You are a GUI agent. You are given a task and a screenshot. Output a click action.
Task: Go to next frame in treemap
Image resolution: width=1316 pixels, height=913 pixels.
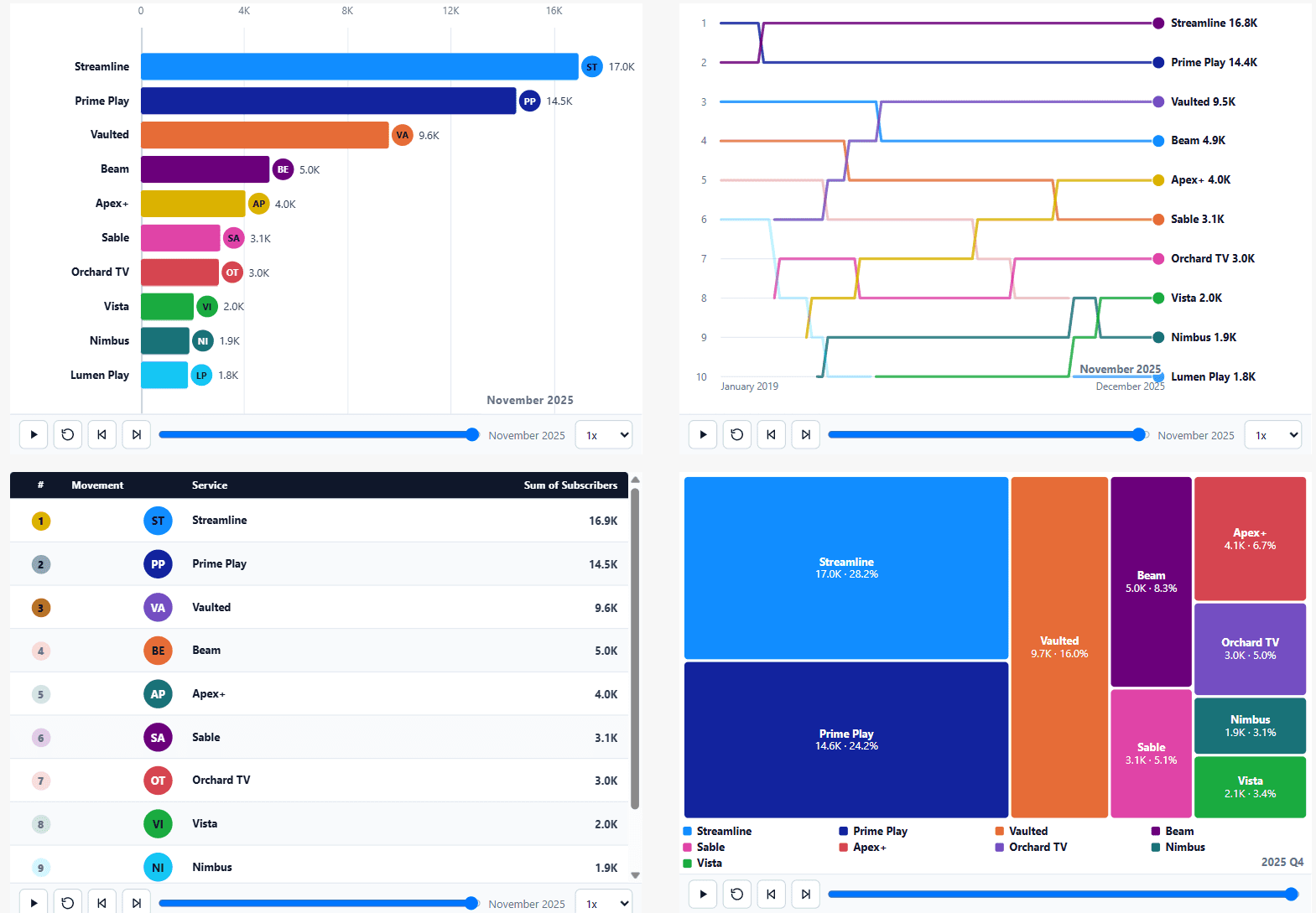[x=806, y=894]
